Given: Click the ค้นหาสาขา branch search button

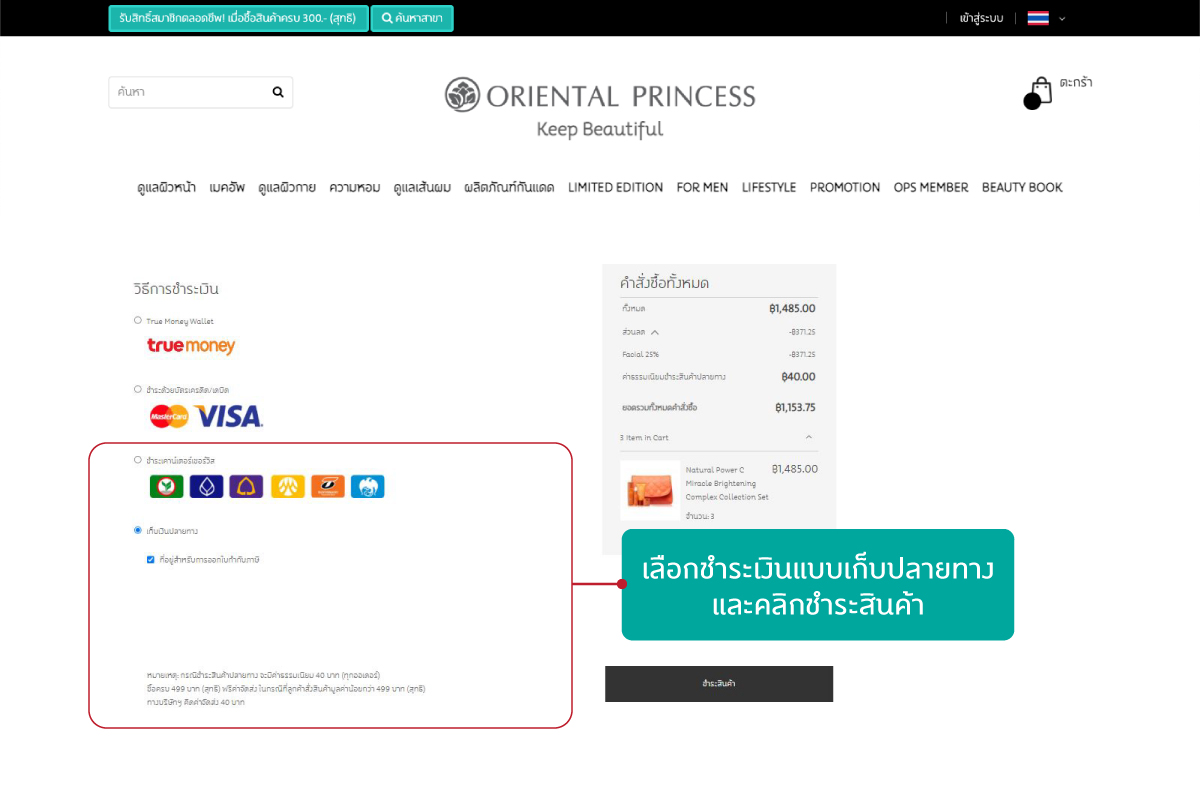Looking at the screenshot, I should point(412,18).
